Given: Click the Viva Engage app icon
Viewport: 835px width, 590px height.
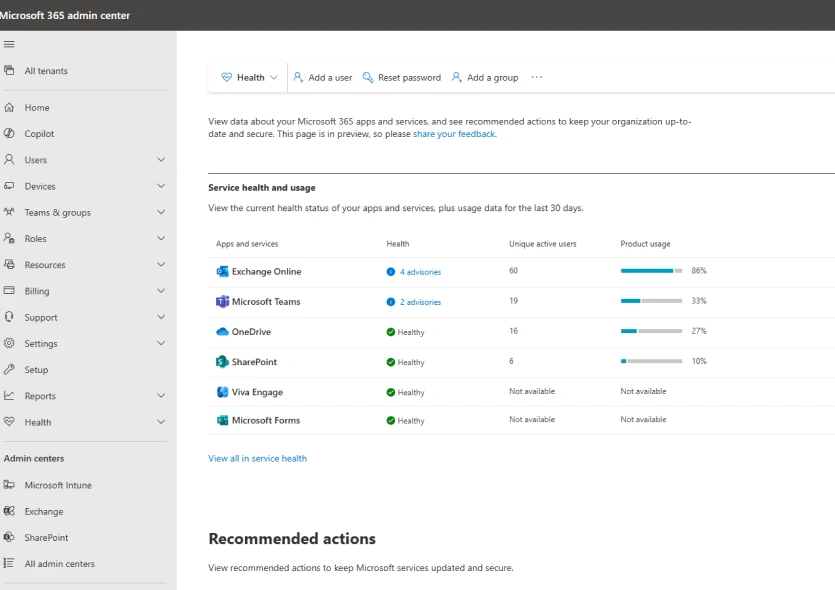Looking at the screenshot, I should [222, 392].
